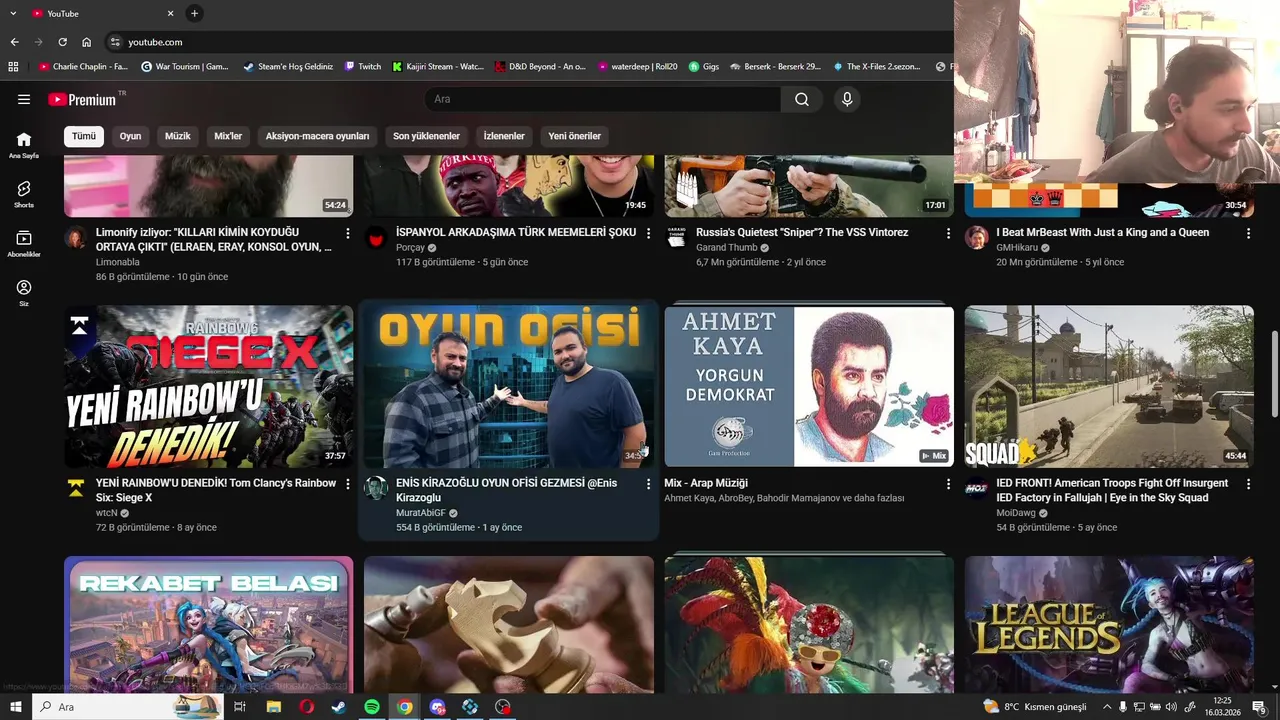Play the League of Legends video thumbnail

pyautogui.click(x=1109, y=625)
